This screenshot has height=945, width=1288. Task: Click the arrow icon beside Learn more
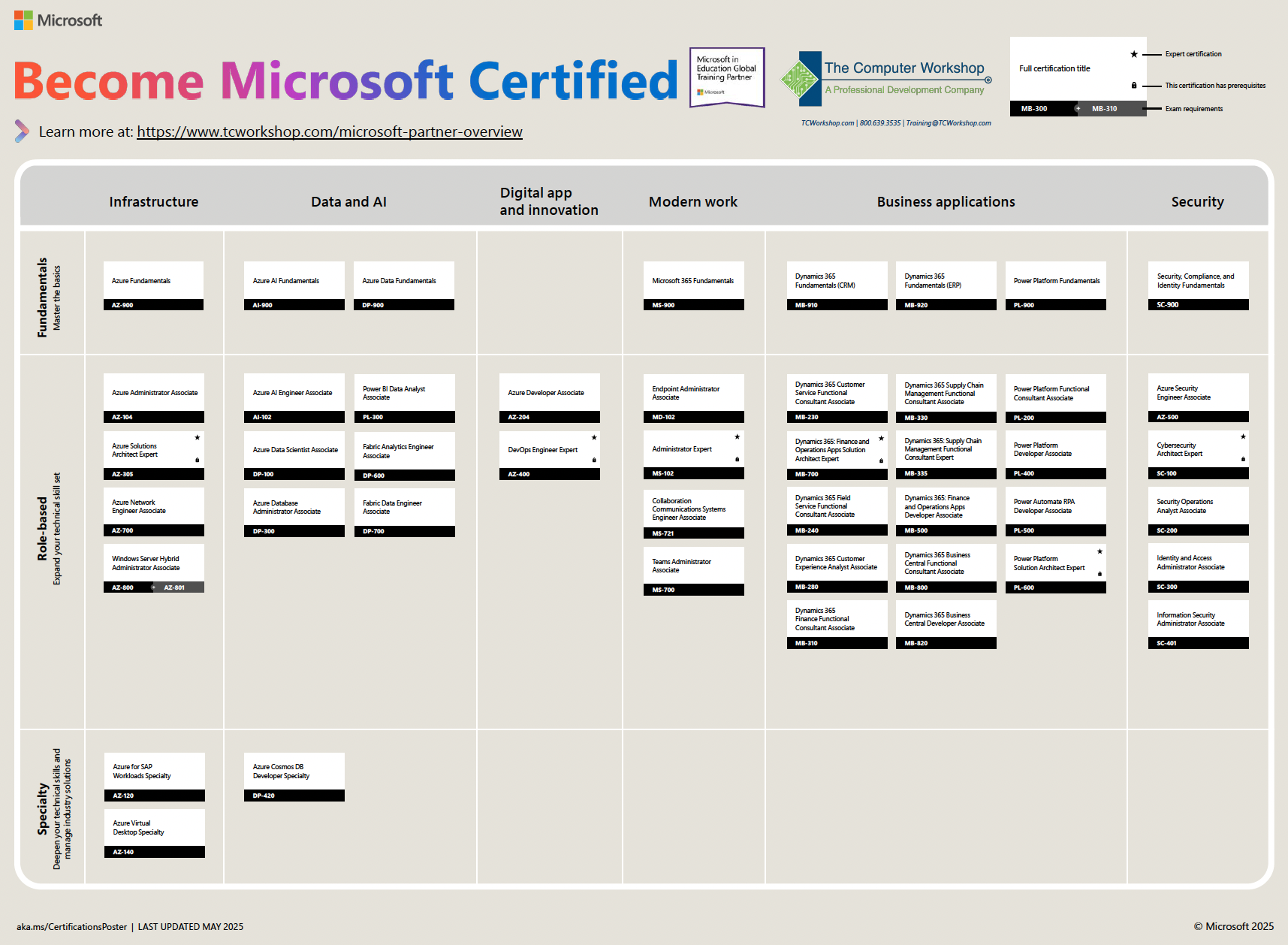pyautogui.click(x=23, y=131)
